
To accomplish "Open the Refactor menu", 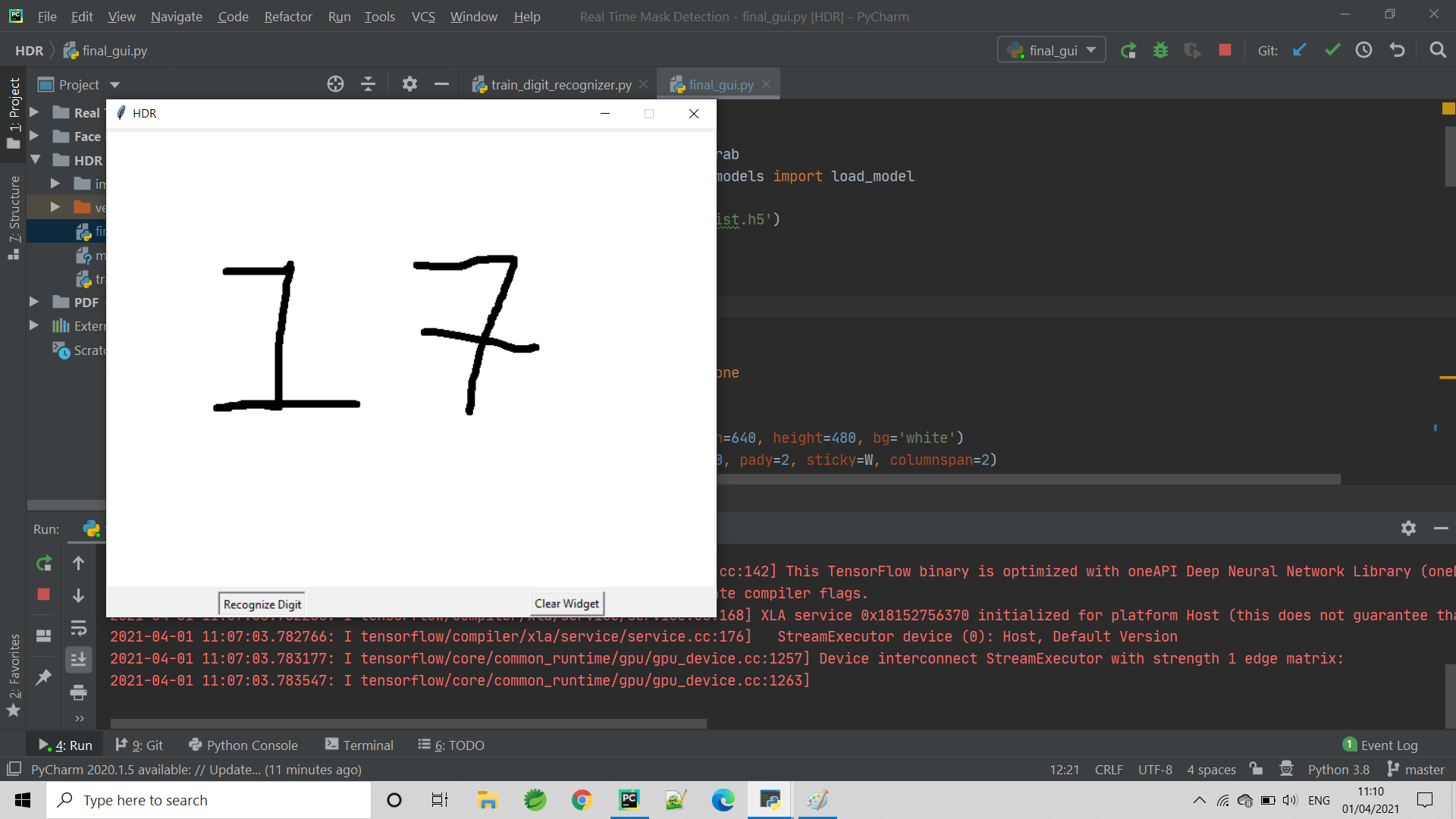I will (287, 16).
